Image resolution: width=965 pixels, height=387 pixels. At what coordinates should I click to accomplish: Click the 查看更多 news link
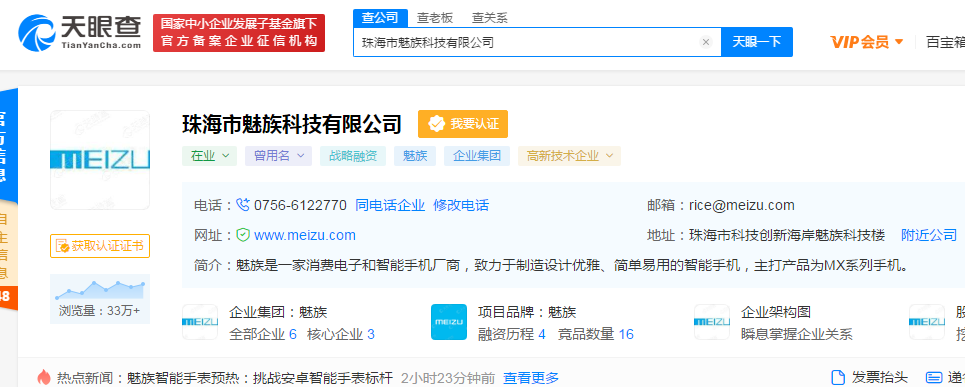(531, 378)
